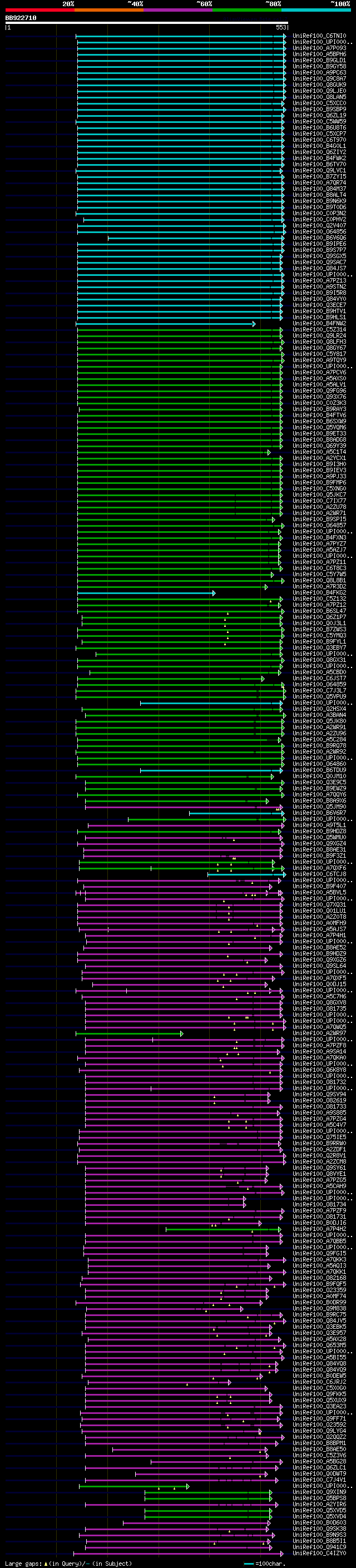
Task: Click the cyan alignment bar of UniRef100_C6TCJ8
Action: point(246,874)
